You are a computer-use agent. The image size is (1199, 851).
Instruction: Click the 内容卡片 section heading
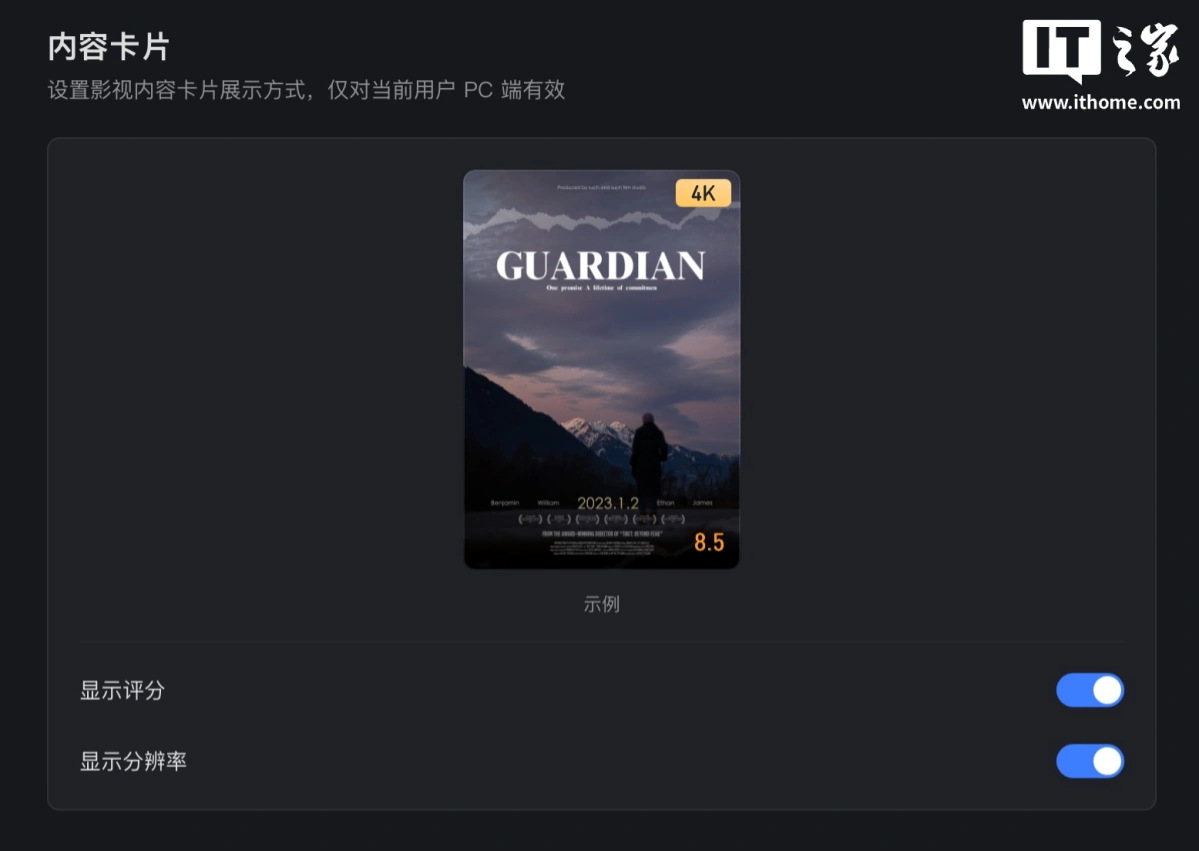[x=109, y=47]
